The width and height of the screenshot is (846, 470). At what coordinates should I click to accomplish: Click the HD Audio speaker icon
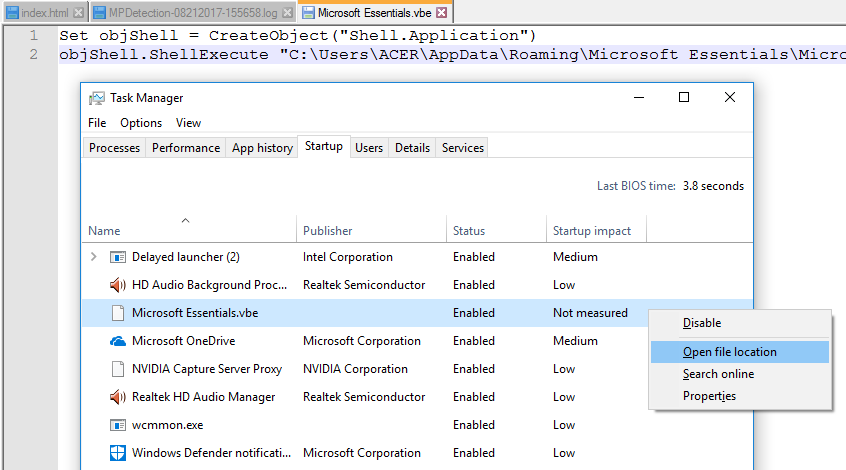tap(117, 285)
